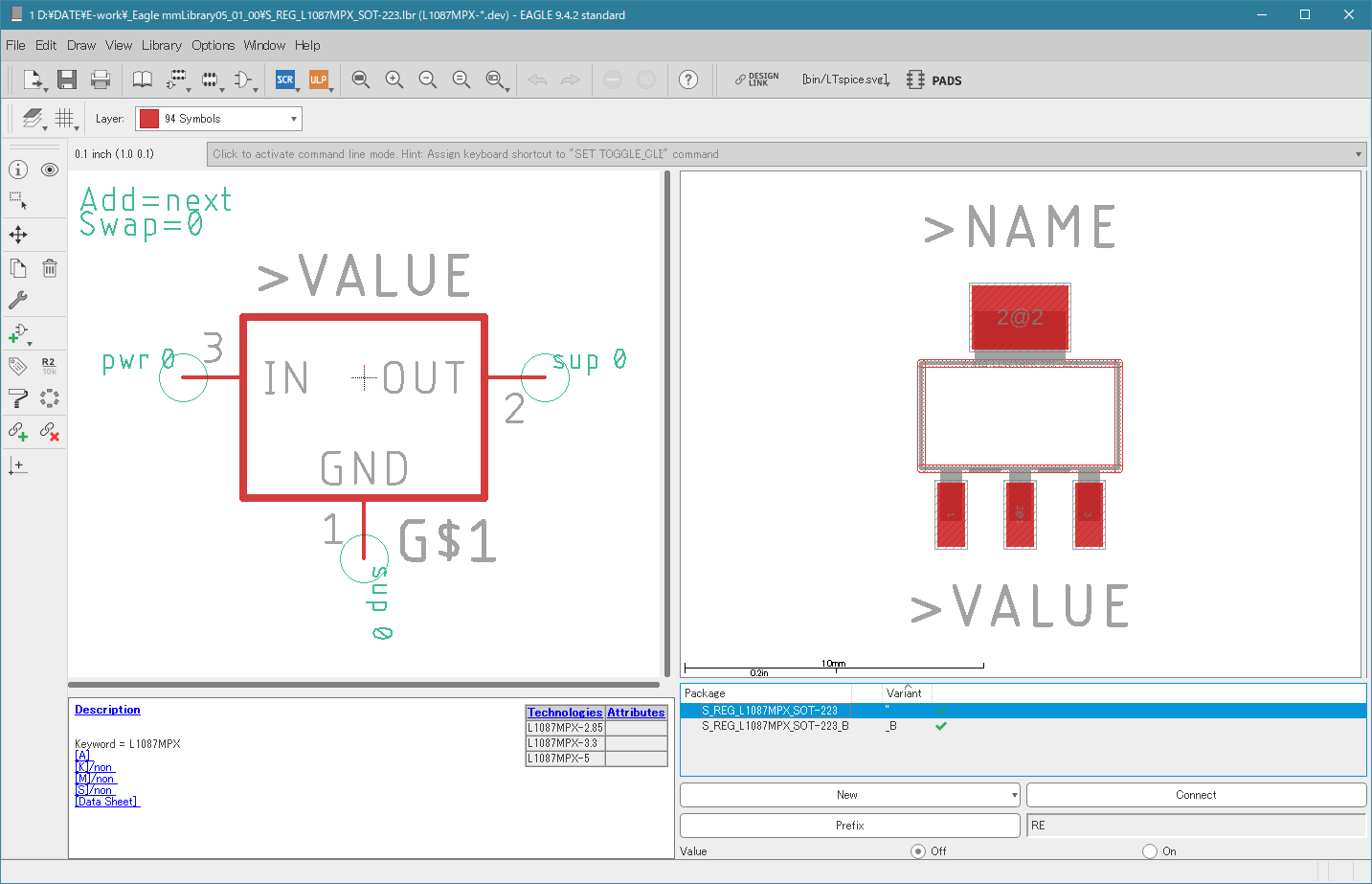Select the Move tool in sidebar

(18, 235)
